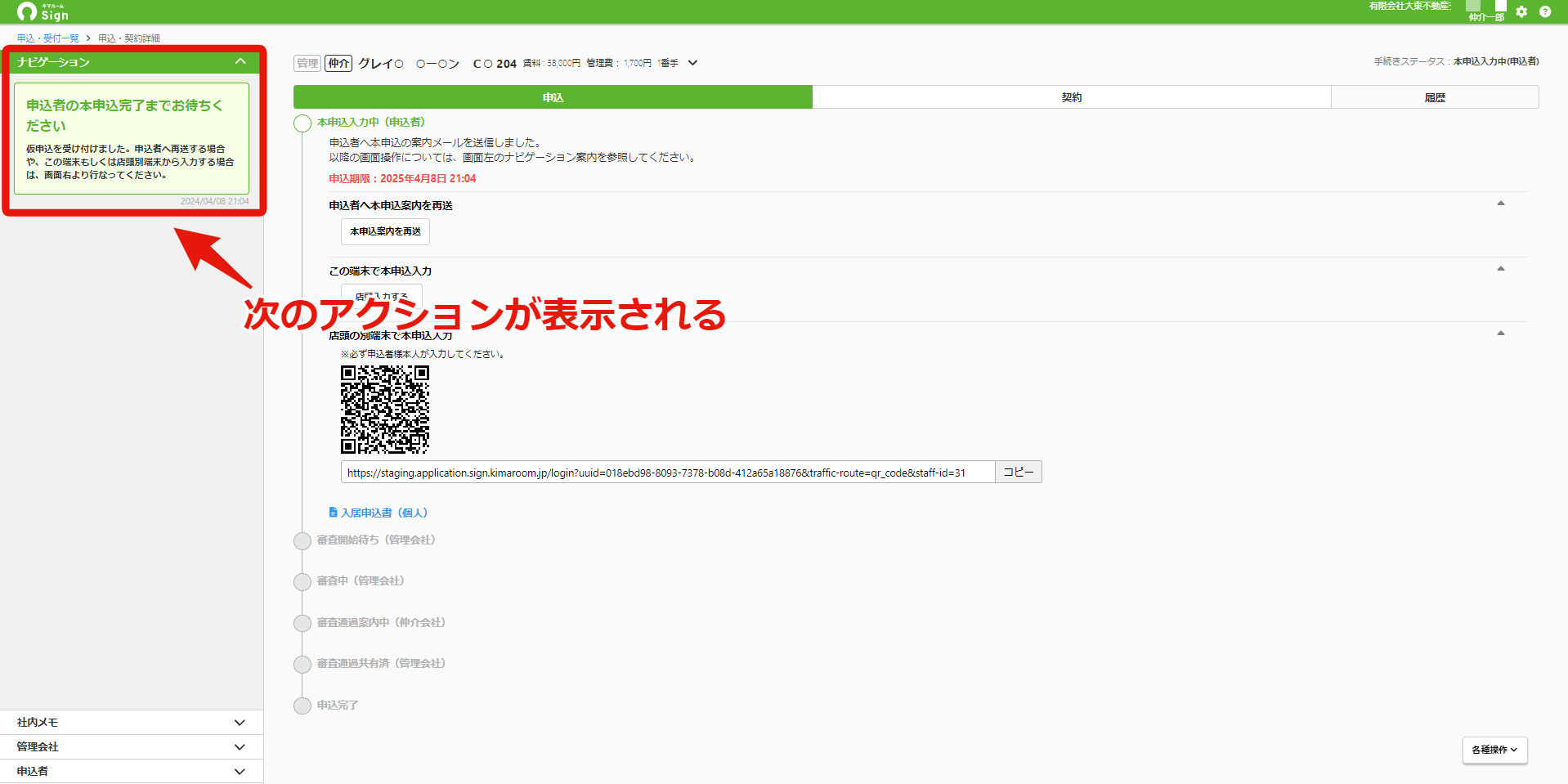This screenshot has width=1568, height=784.
Task: Expand the property details chevron
Action: [692, 63]
